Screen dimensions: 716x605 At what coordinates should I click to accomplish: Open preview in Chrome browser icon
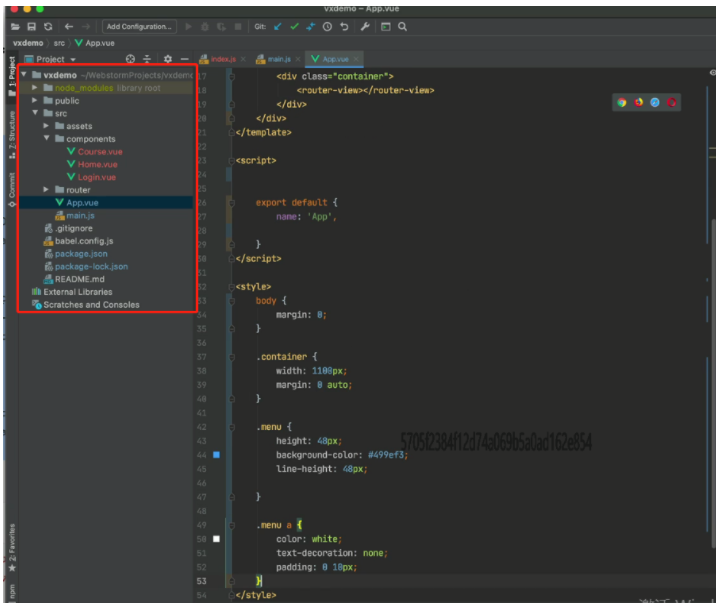tap(621, 102)
